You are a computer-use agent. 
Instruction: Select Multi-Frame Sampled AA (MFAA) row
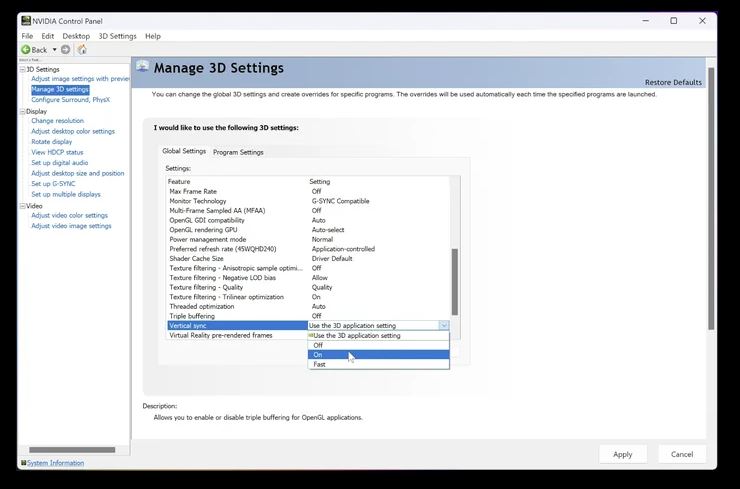[x=308, y=211]
